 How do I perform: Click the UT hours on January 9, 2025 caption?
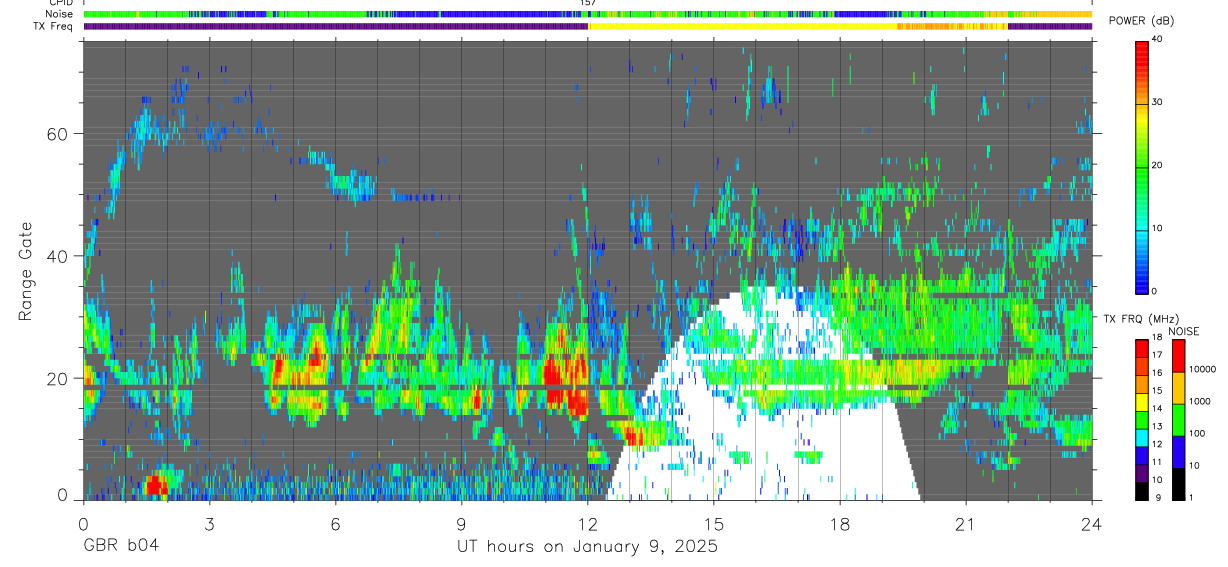tap(587, 547)
